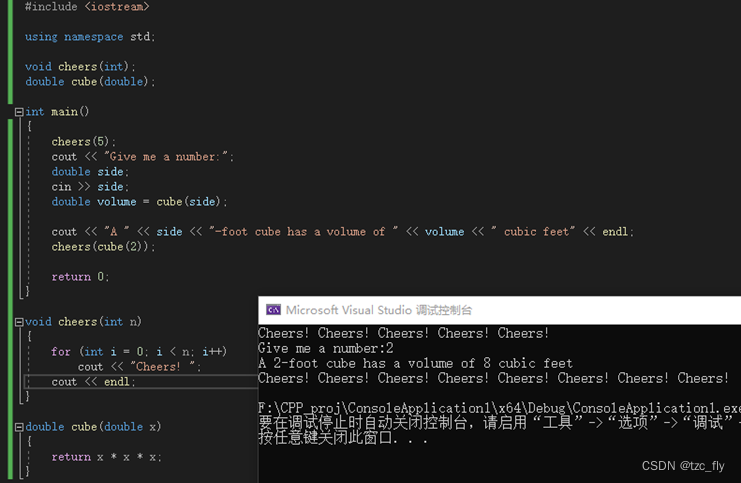This screenshot has width=741, height=483.
Task: Click the Microsoft Visual Studio console title text
Action: pyautogui.click(x=379, y=310)
